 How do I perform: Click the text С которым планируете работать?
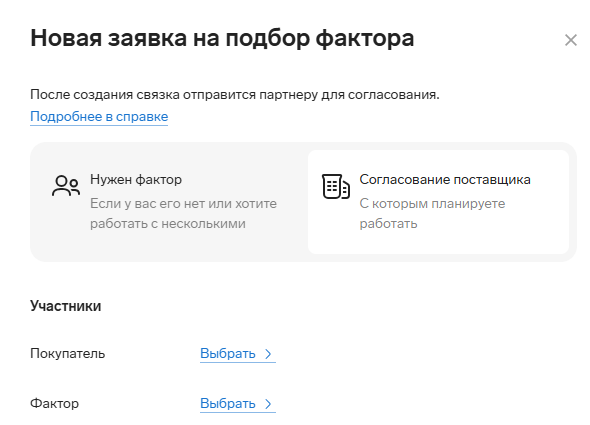click(x=432, y=213)
